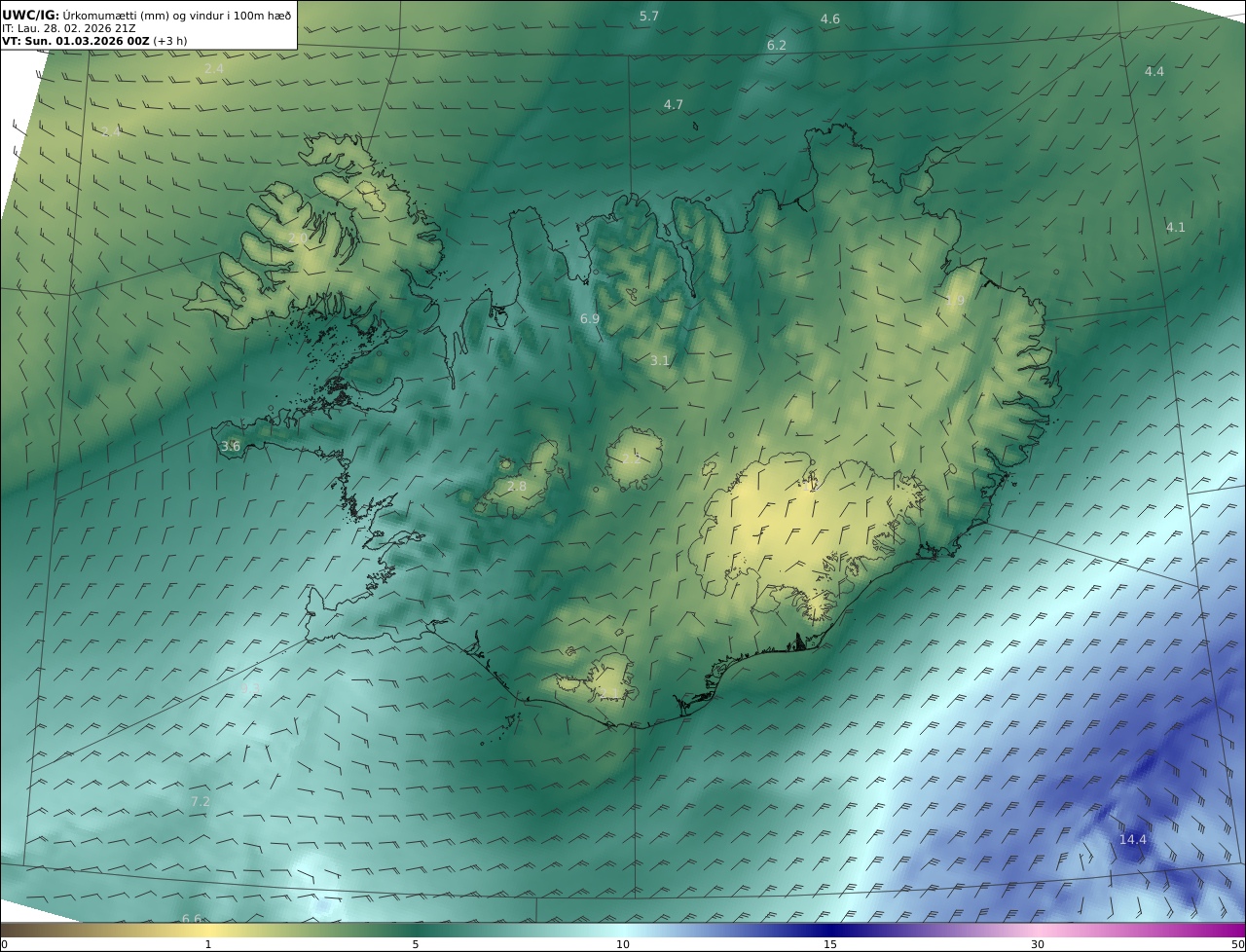Click the 2.2 value over the central glacier
The image size is (1246, 952).
tap(634, 458)
